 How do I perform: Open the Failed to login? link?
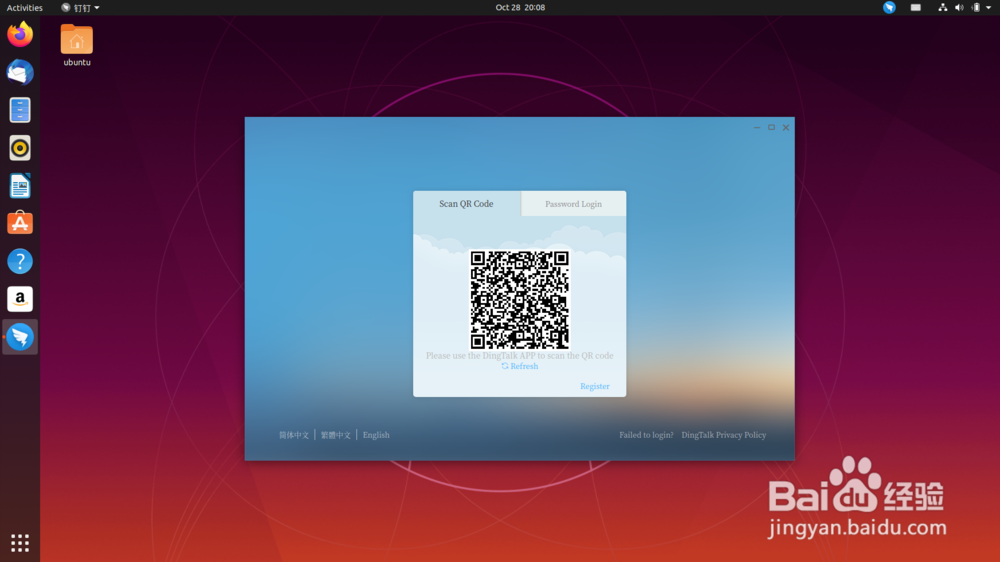click(x=646, y=435)
